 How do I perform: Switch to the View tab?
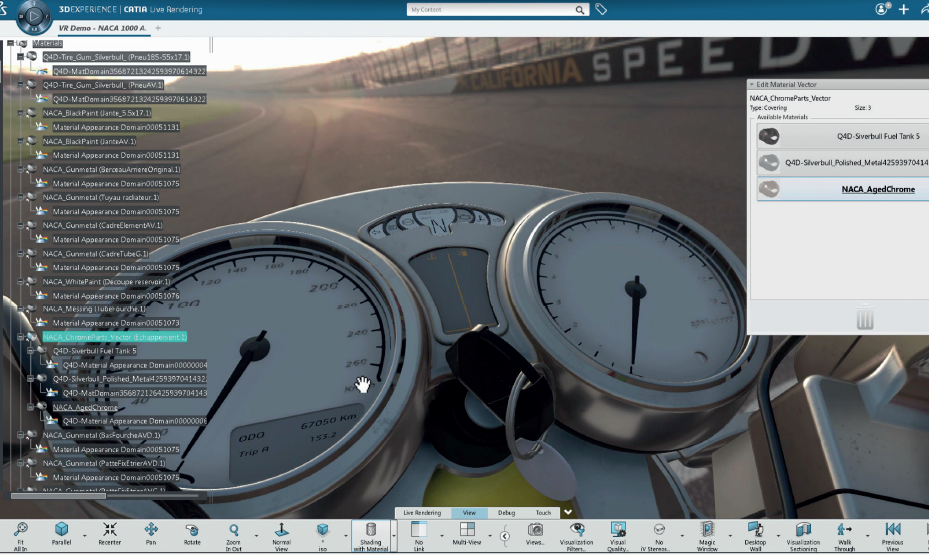pyautogui.click(x=469, y=513)
